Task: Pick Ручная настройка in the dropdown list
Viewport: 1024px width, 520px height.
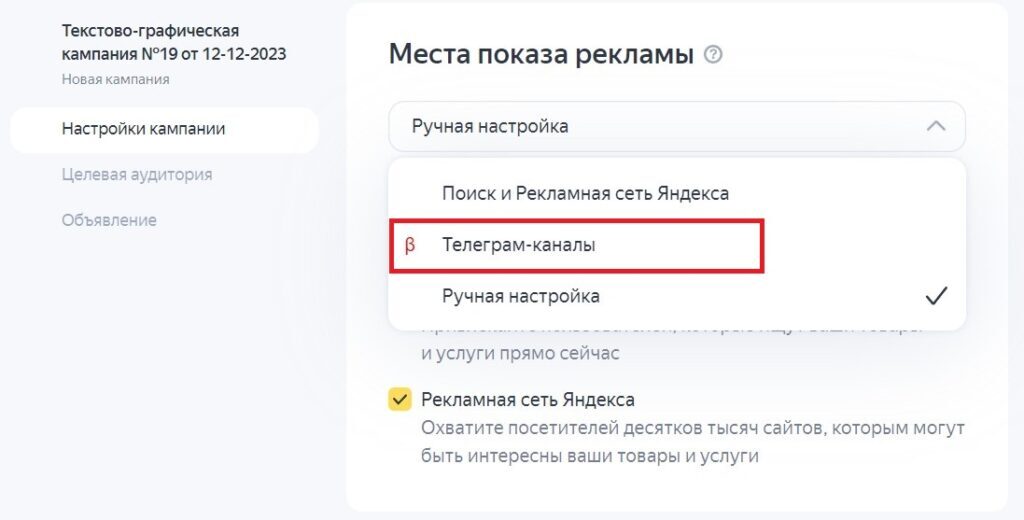Action: tap(521, 296)
